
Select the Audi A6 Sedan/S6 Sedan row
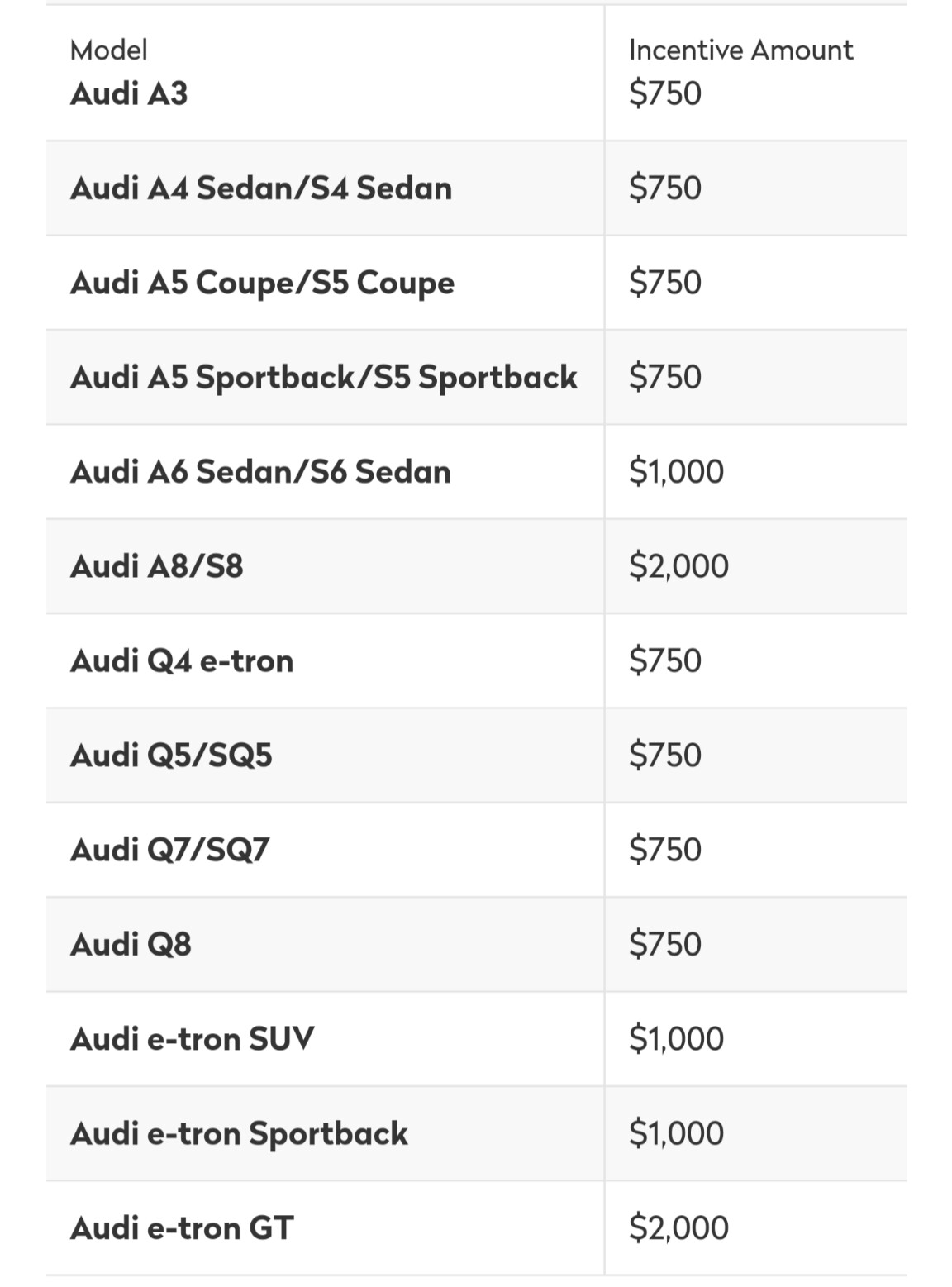click(476, 472)
